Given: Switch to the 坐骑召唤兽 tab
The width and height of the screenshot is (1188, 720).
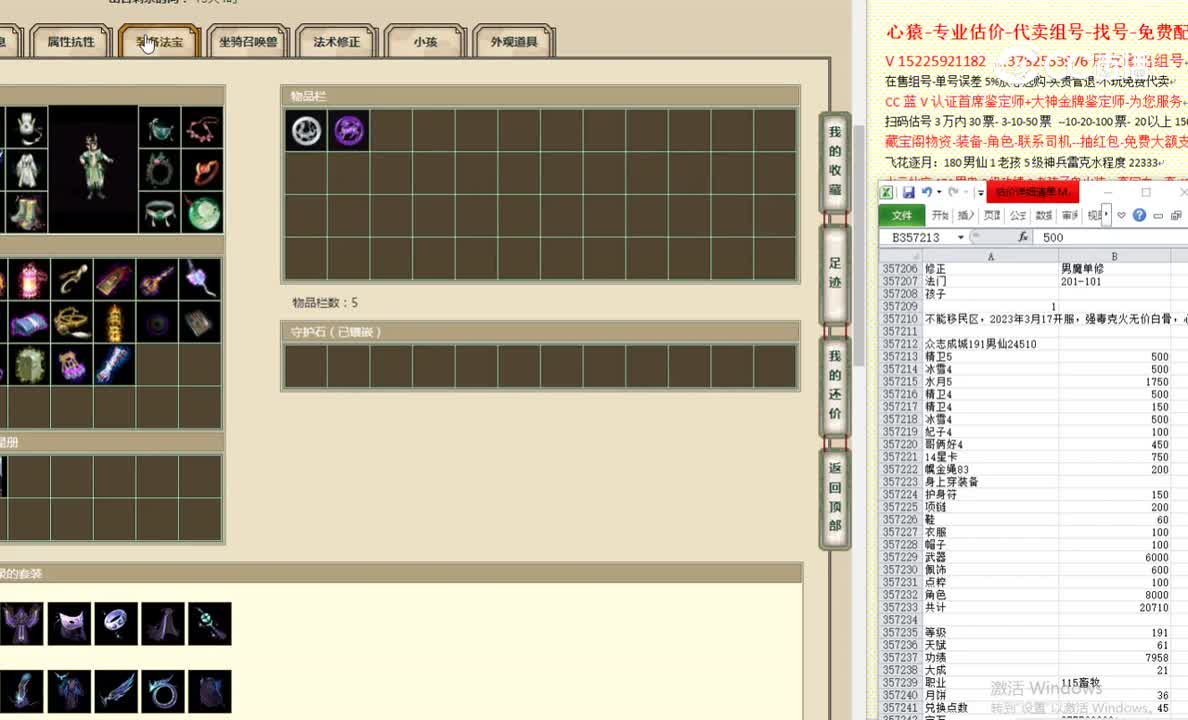Looking at the screenshot, I should click(x=247, y=41).
